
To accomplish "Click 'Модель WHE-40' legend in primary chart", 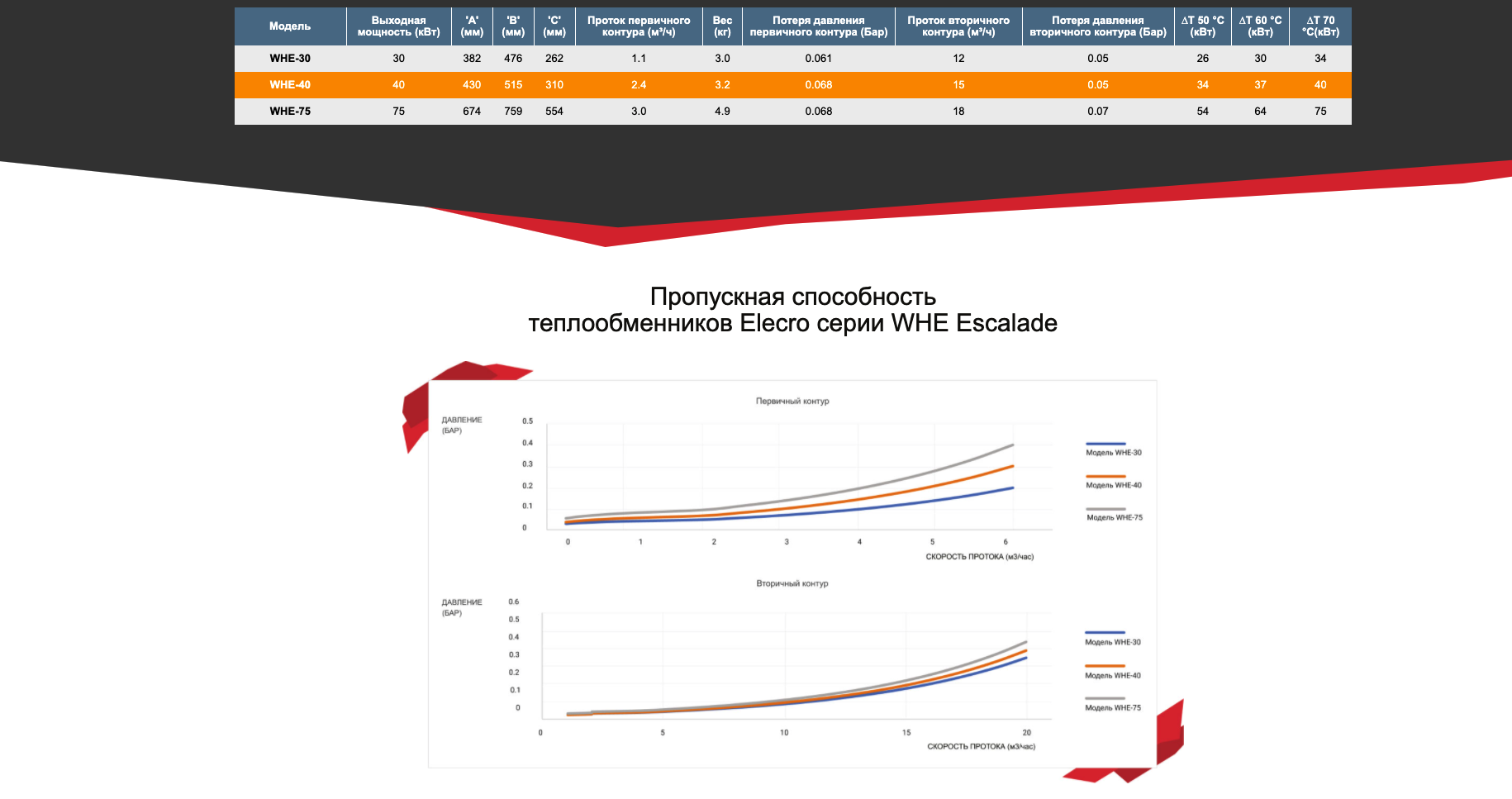I will click(1113, 482).
